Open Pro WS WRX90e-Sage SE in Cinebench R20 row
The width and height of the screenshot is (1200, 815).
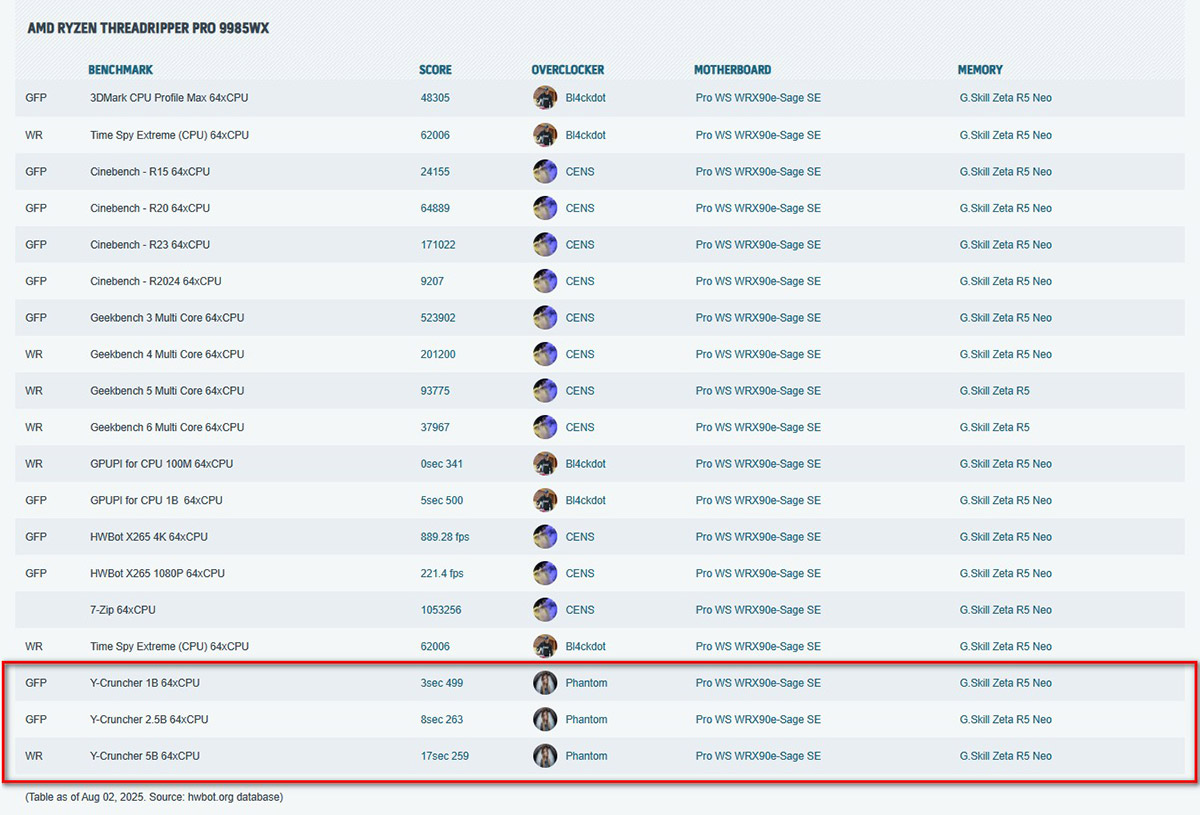(758, 208)
